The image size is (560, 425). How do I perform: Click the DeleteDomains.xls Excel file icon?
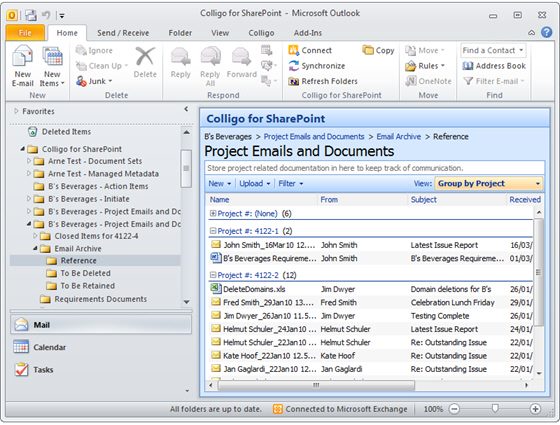[x=215, y=289]
